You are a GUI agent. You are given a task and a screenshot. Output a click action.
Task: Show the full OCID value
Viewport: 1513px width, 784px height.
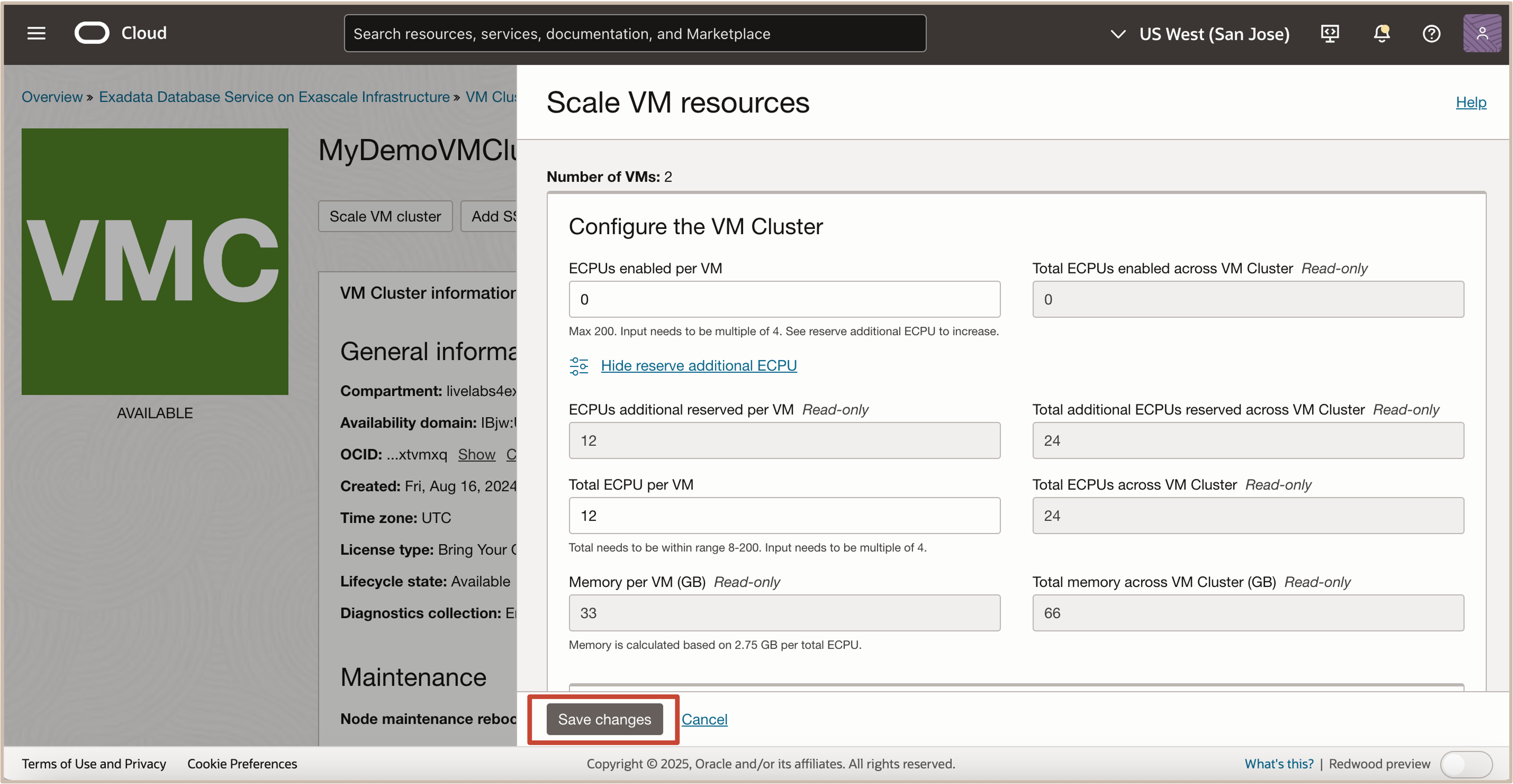(x=476, y=454)
